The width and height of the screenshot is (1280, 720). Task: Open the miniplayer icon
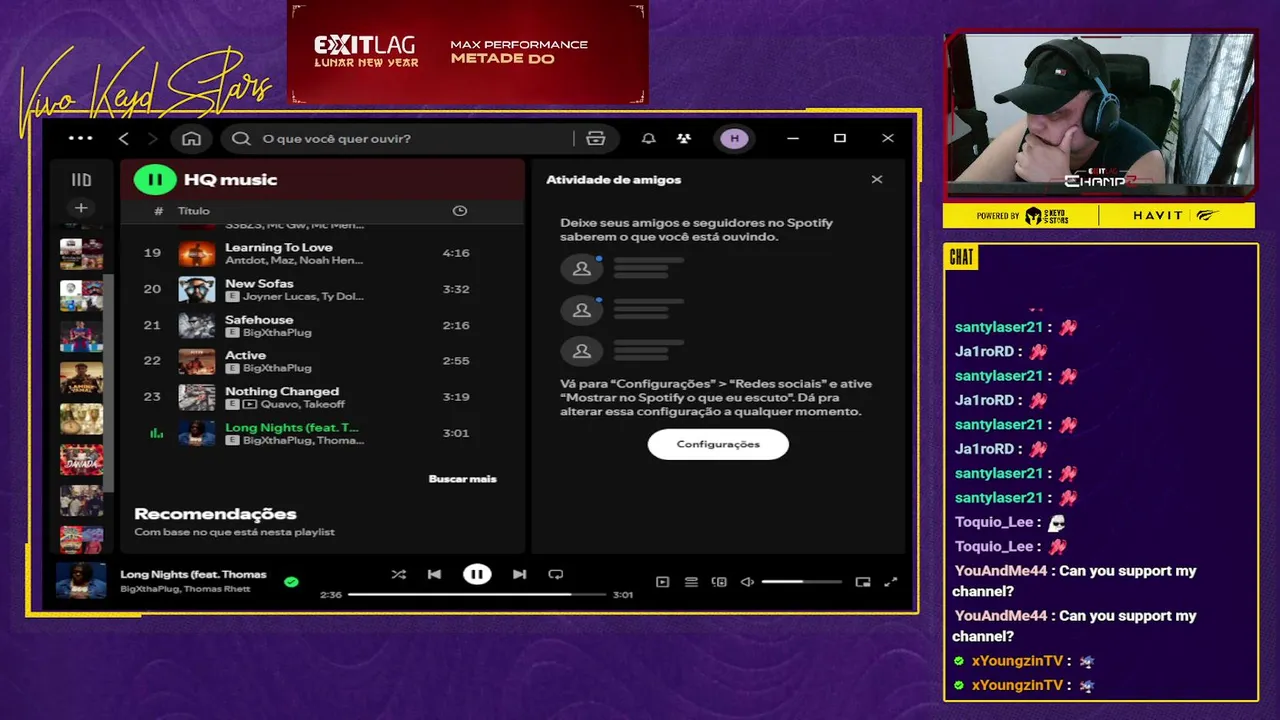pos(863,582)
